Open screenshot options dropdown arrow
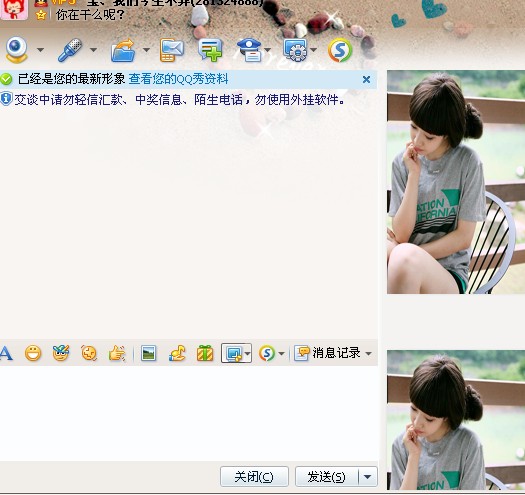The width and height of the screenshot is (525, 495). click(x=247, y=353)
